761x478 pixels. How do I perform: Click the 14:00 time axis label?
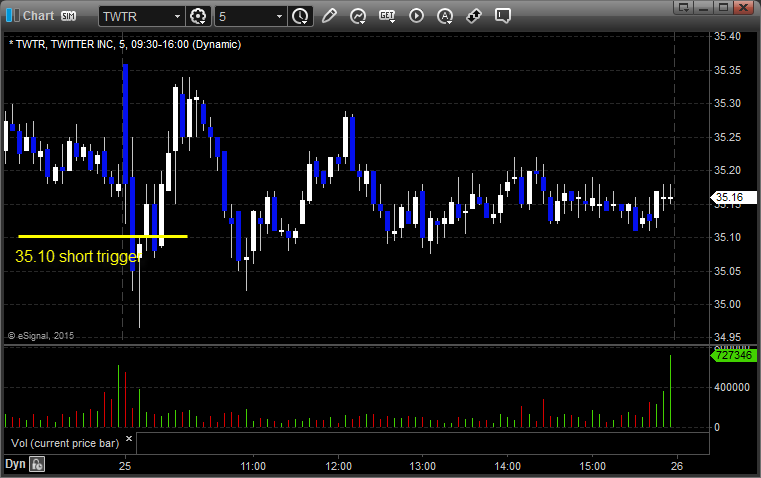click(508, 466)
